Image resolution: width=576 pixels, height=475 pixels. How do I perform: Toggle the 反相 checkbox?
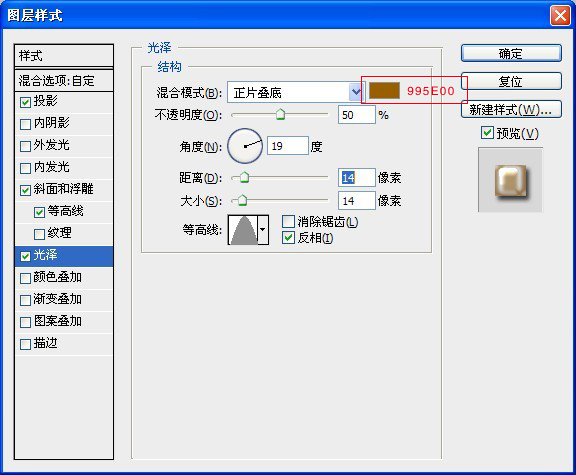pos(288,237)
